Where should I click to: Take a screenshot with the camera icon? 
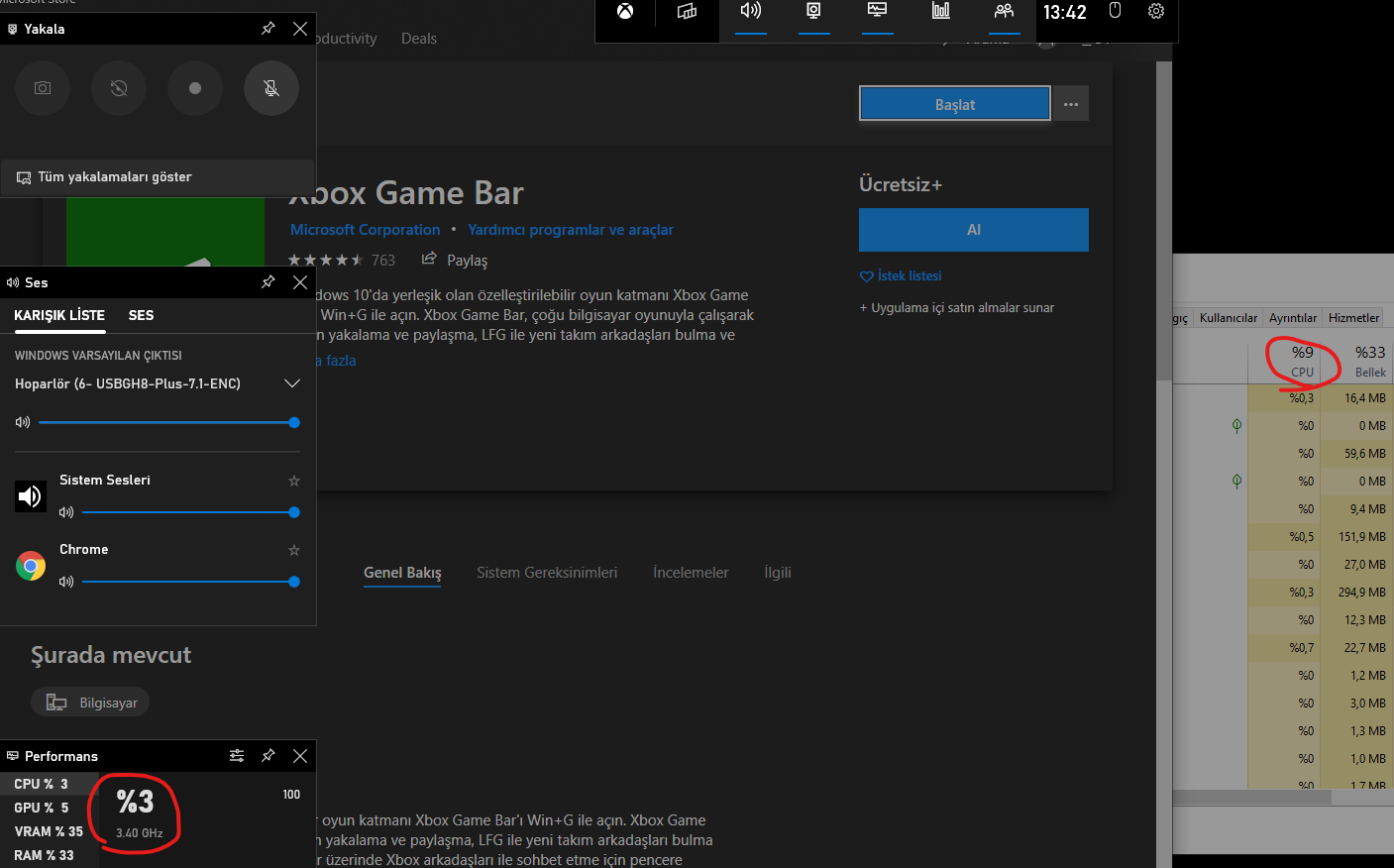(43, 88)
